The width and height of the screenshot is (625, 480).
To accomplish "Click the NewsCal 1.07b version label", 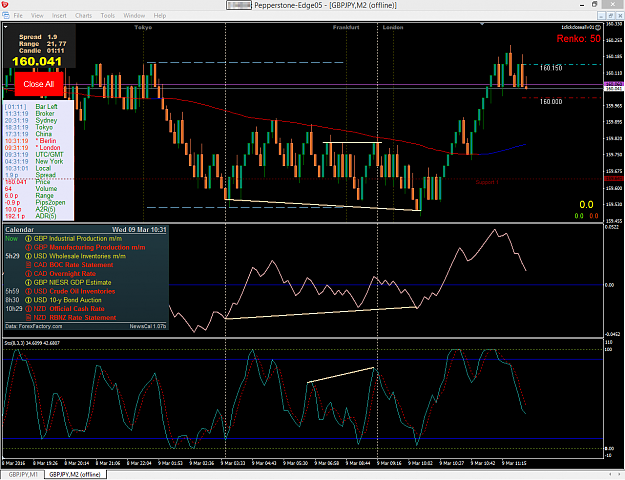I will [x=147, y=327].
